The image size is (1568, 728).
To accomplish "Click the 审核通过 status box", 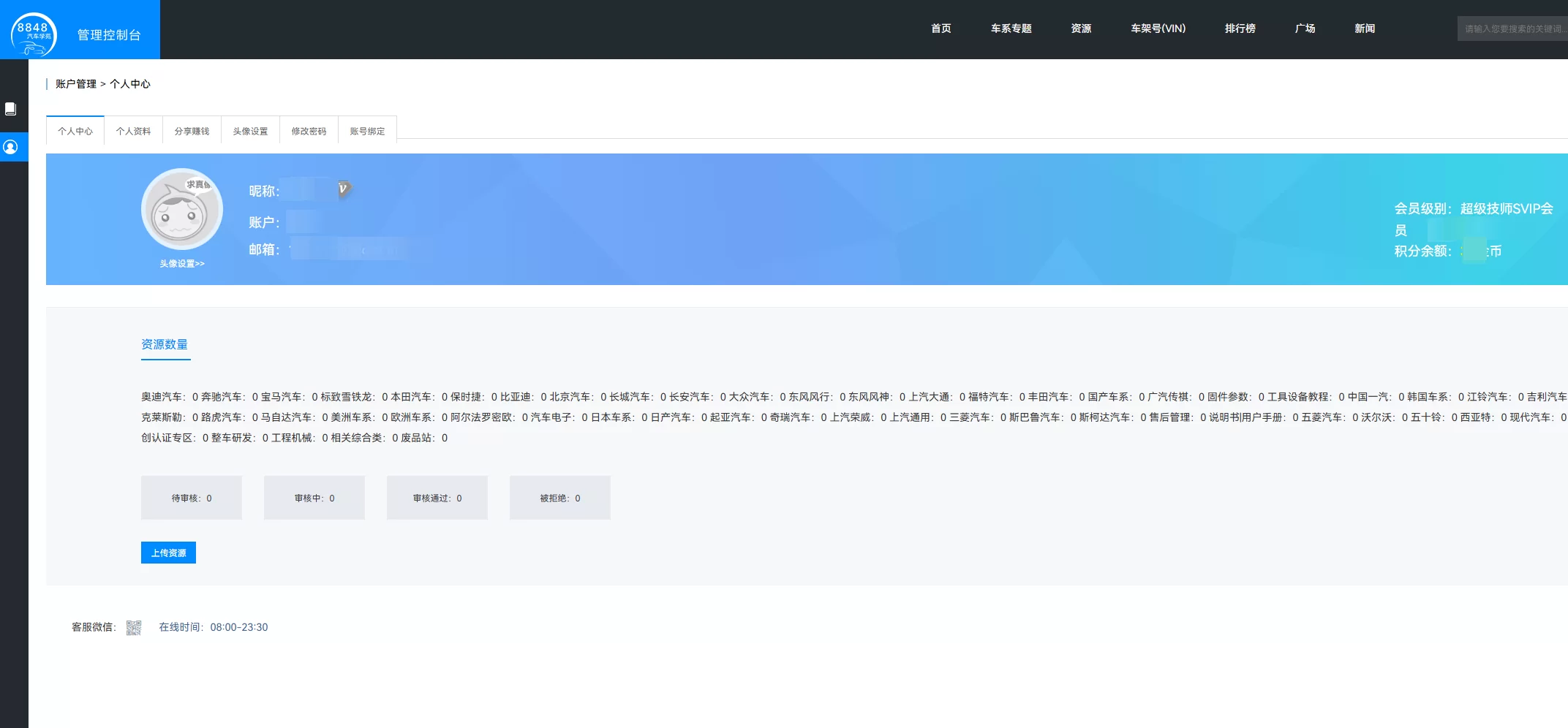I will (x=437, y=498).
